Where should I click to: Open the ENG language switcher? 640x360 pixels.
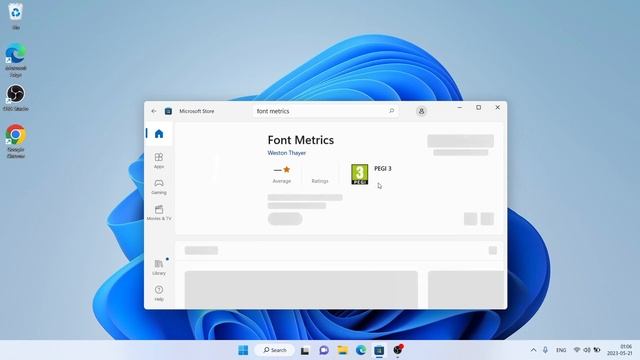(561, 350)
